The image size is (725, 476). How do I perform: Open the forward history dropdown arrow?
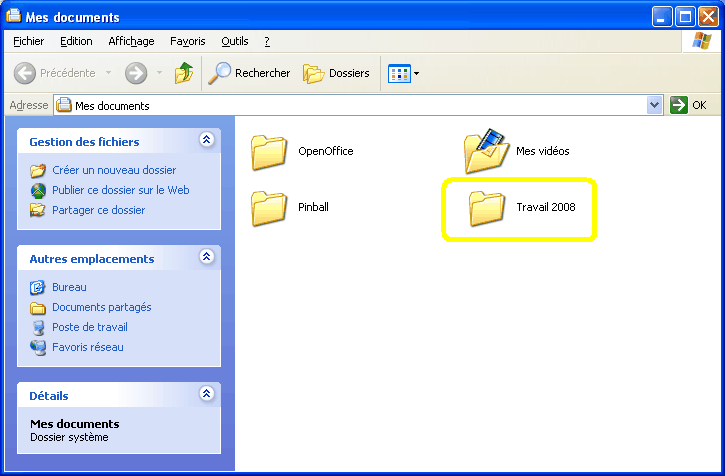pos(159,73)
